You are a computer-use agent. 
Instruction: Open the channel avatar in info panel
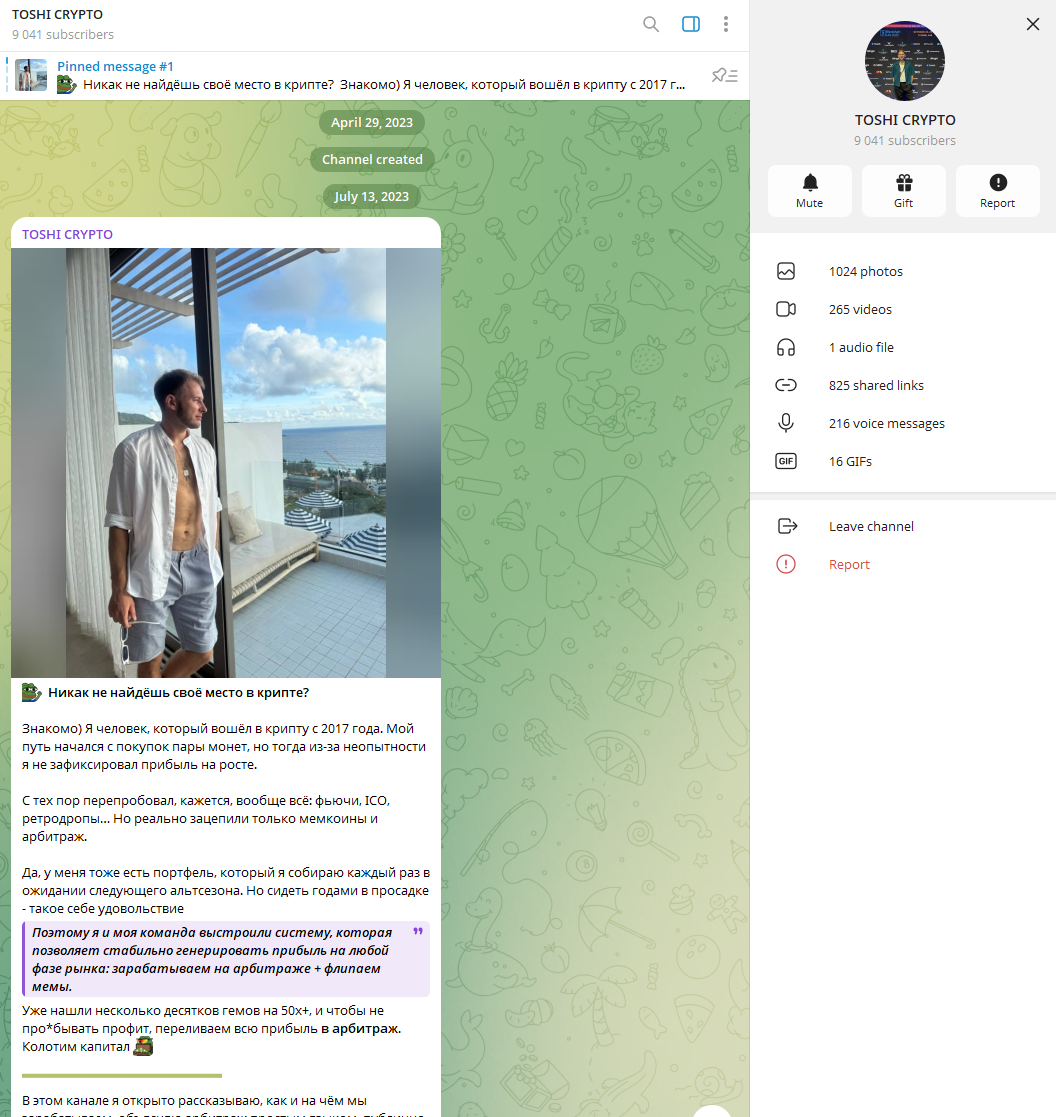(x=904, y=62)
